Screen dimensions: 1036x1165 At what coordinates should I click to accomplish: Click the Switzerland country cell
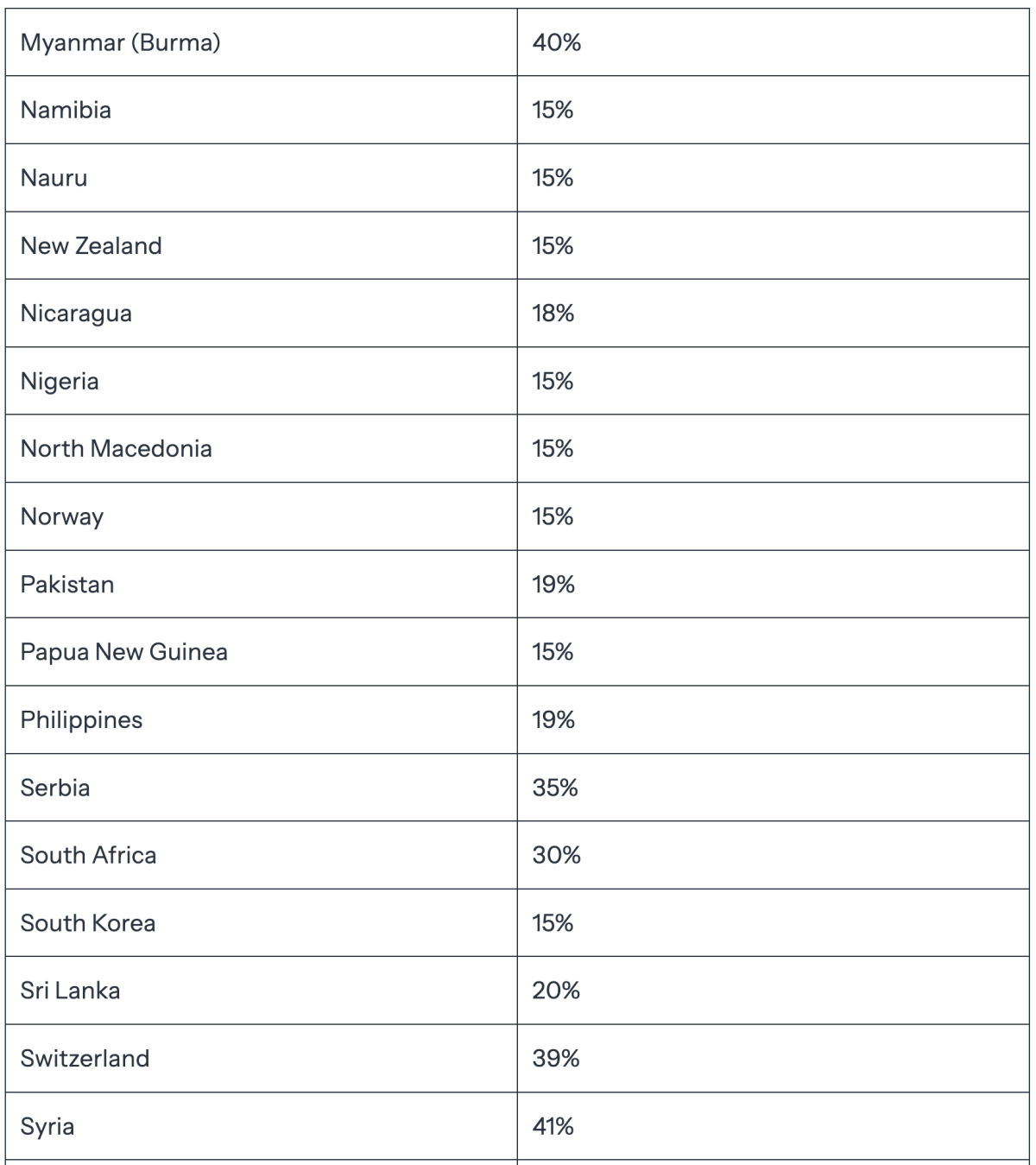point(261,1058)
